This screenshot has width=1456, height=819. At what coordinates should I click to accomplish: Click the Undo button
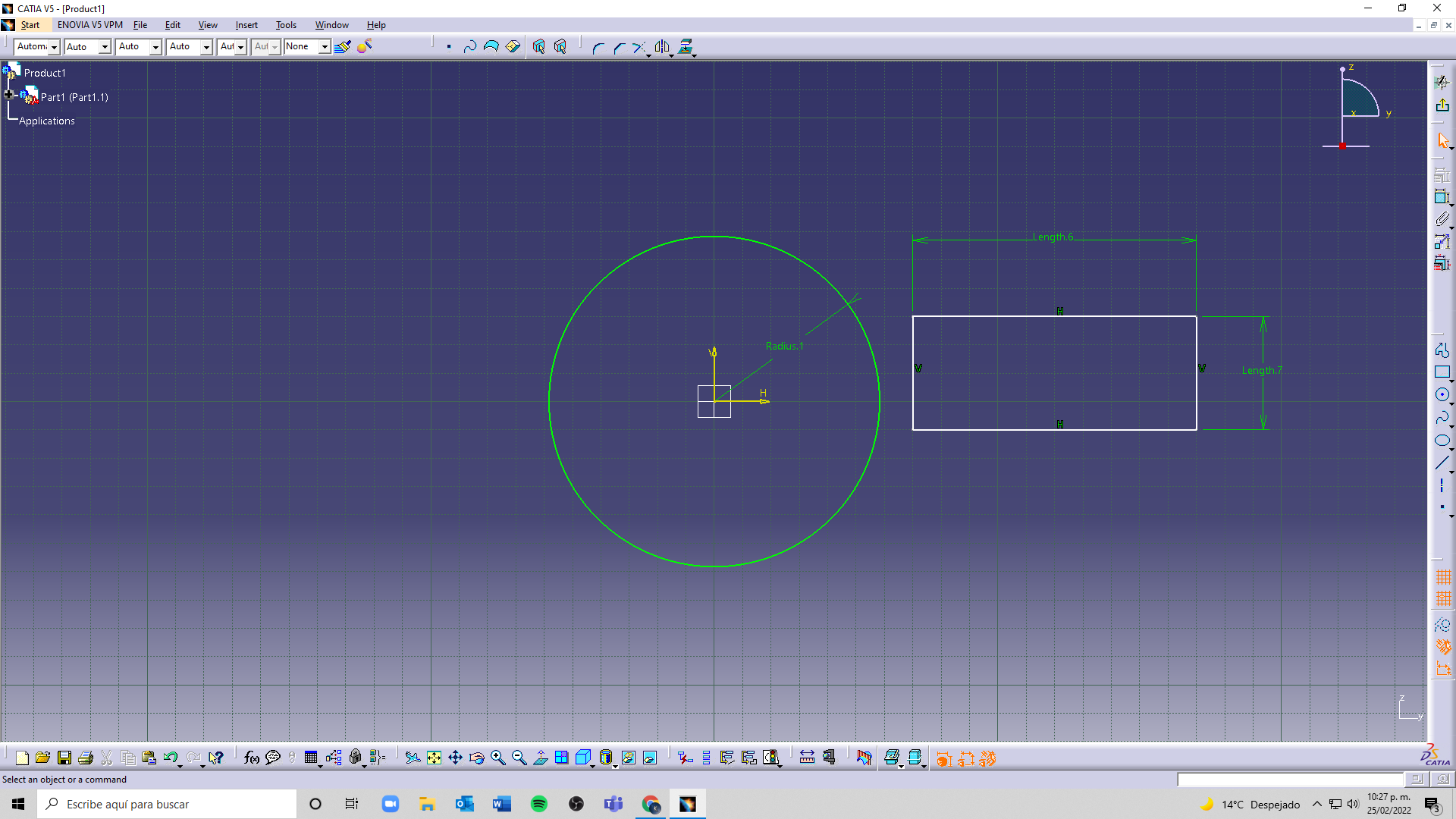(170, 758)
